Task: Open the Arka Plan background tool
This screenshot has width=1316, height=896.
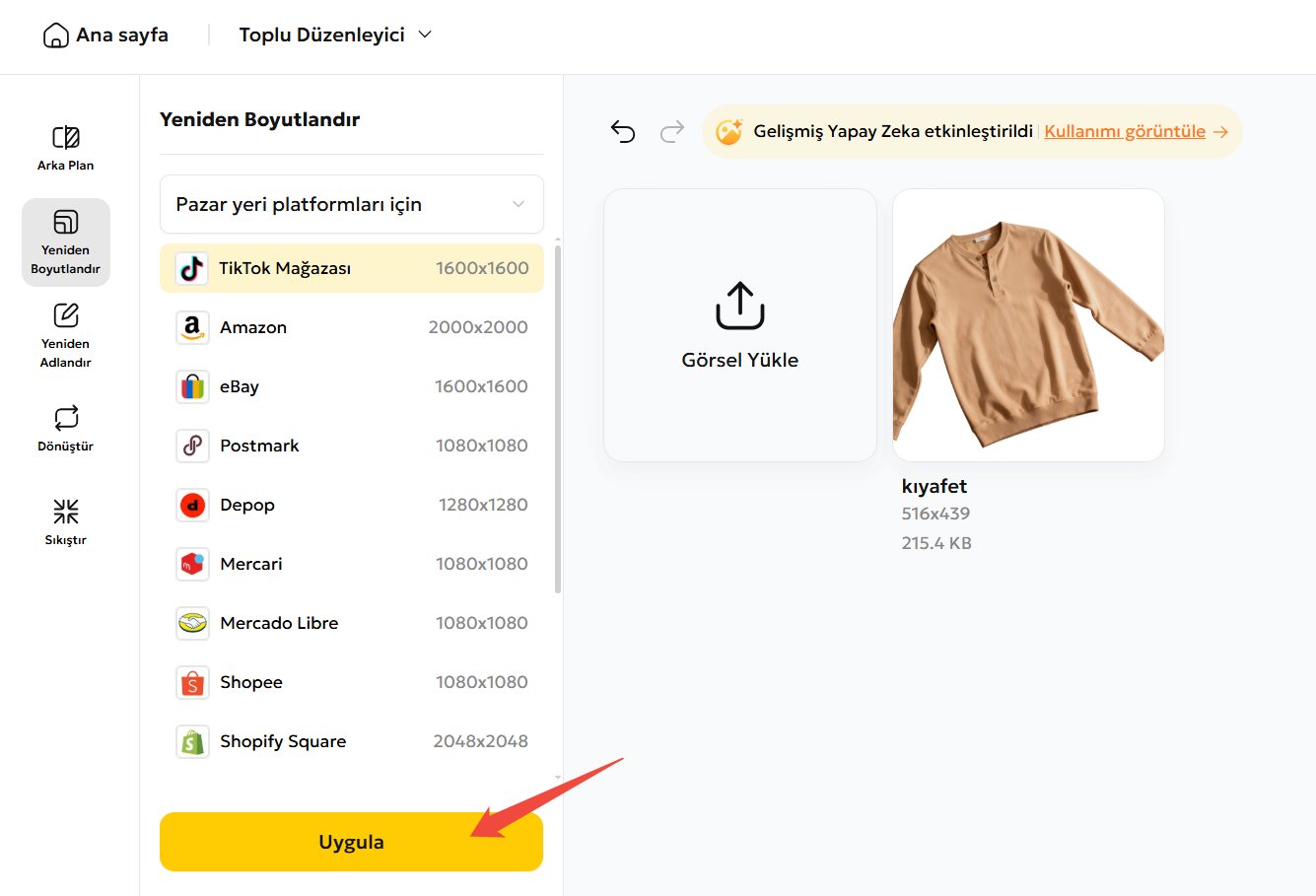Action: point(65,148)
